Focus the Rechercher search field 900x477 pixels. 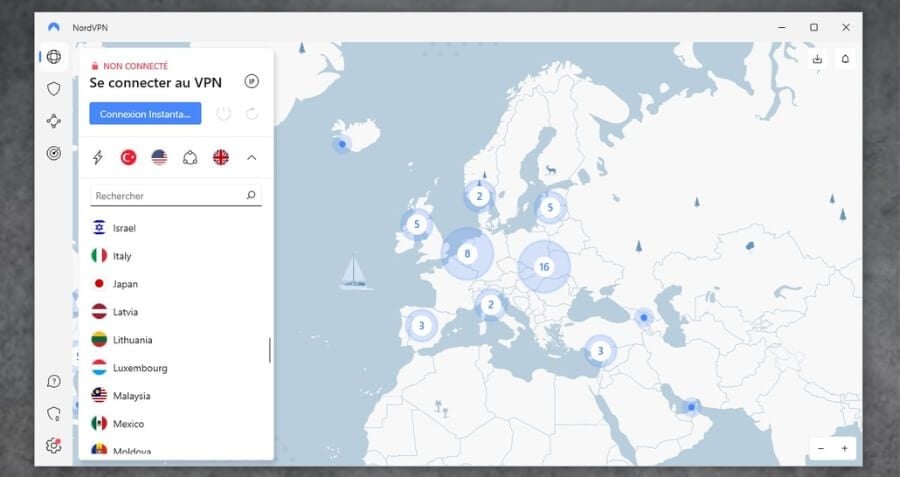(x=176, y=196)
